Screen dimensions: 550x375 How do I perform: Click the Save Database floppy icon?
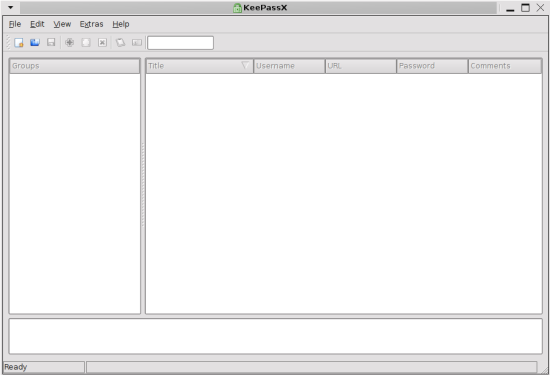[x=51, y=43]
